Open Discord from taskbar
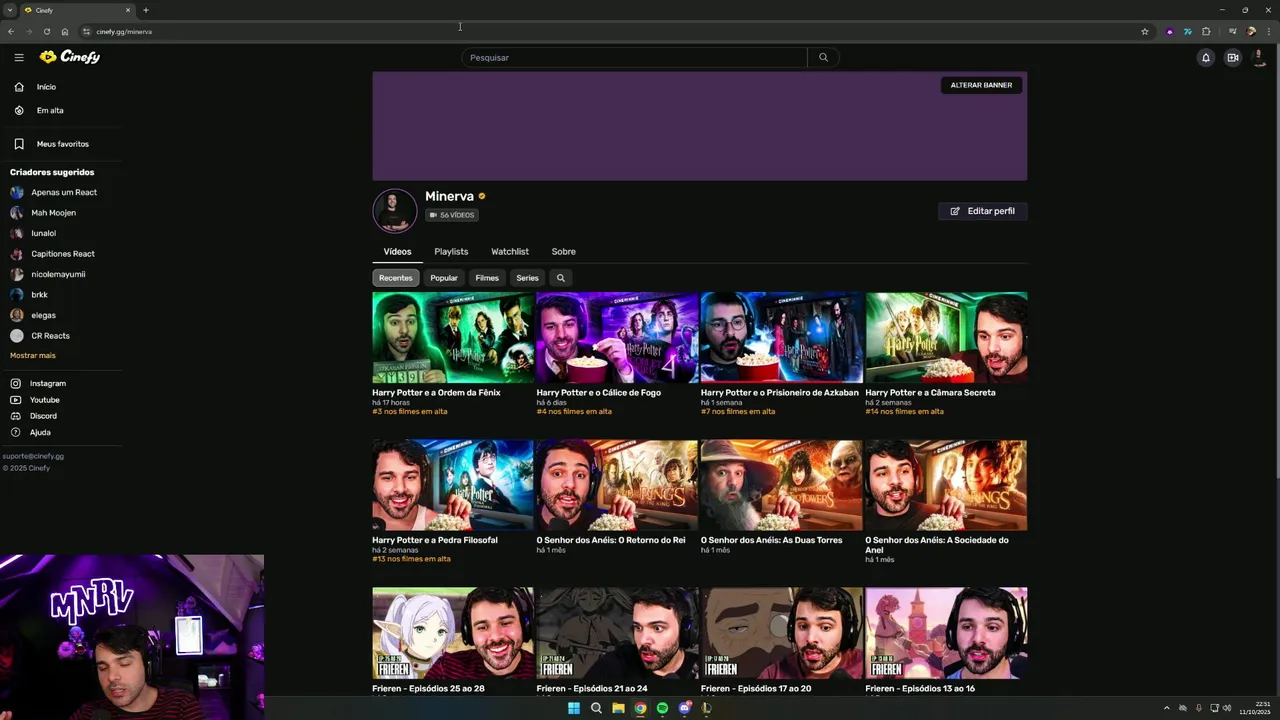The width and height of the screenshot is (1280, 720). (684, 708)
